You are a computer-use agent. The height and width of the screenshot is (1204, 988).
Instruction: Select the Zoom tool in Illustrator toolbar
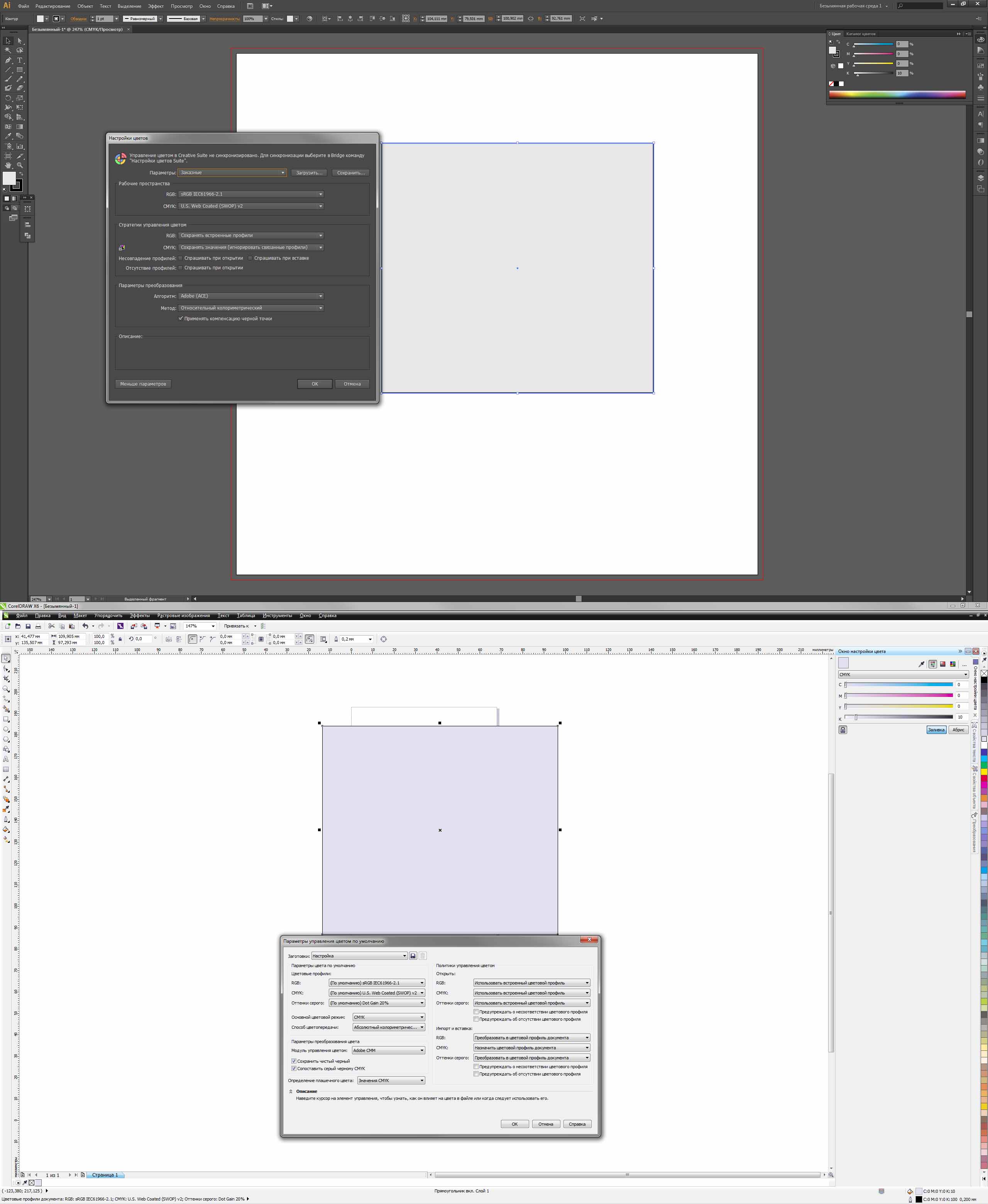point(19,165)
